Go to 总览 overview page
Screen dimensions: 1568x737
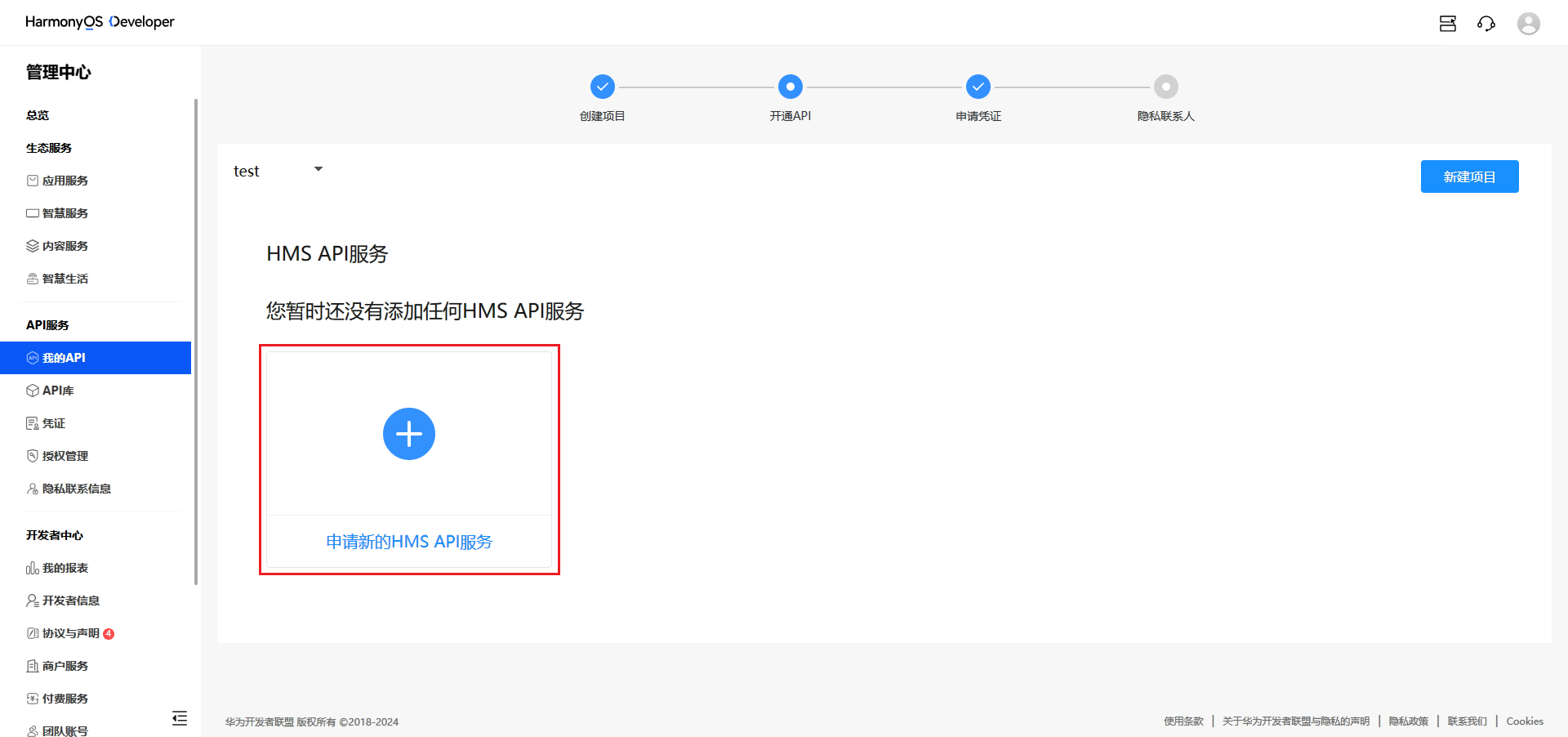(x=37, y=114)
